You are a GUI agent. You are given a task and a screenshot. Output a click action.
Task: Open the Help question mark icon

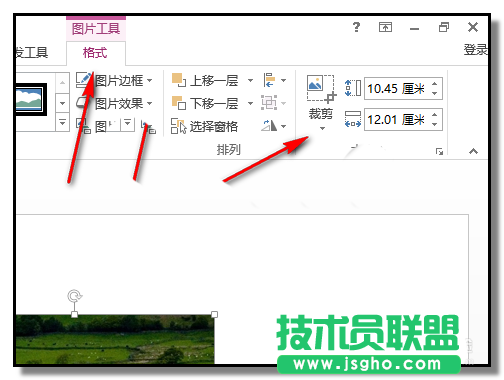coord(356,27)
